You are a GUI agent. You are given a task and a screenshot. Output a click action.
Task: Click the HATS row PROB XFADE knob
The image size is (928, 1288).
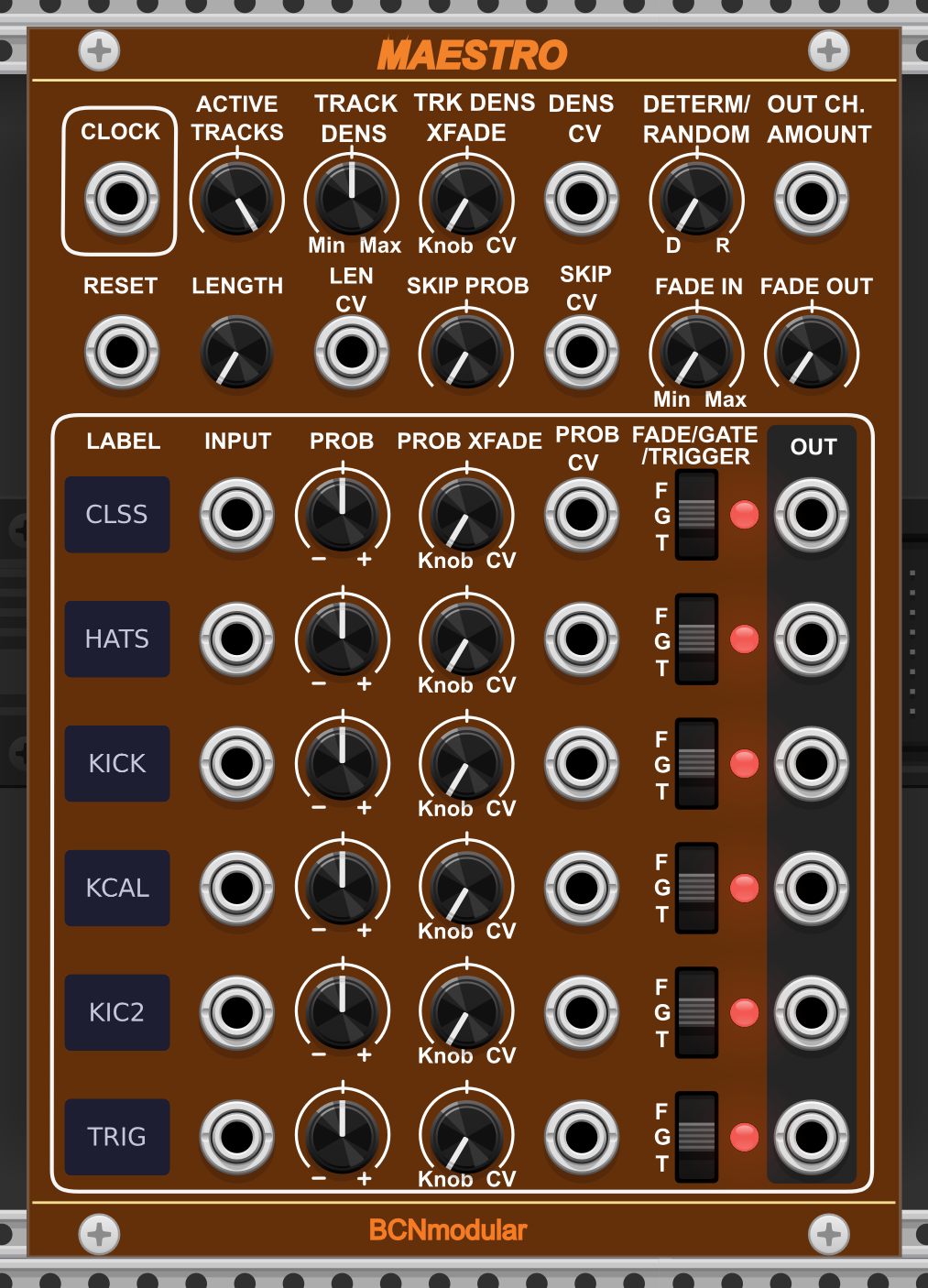(466, 639)
